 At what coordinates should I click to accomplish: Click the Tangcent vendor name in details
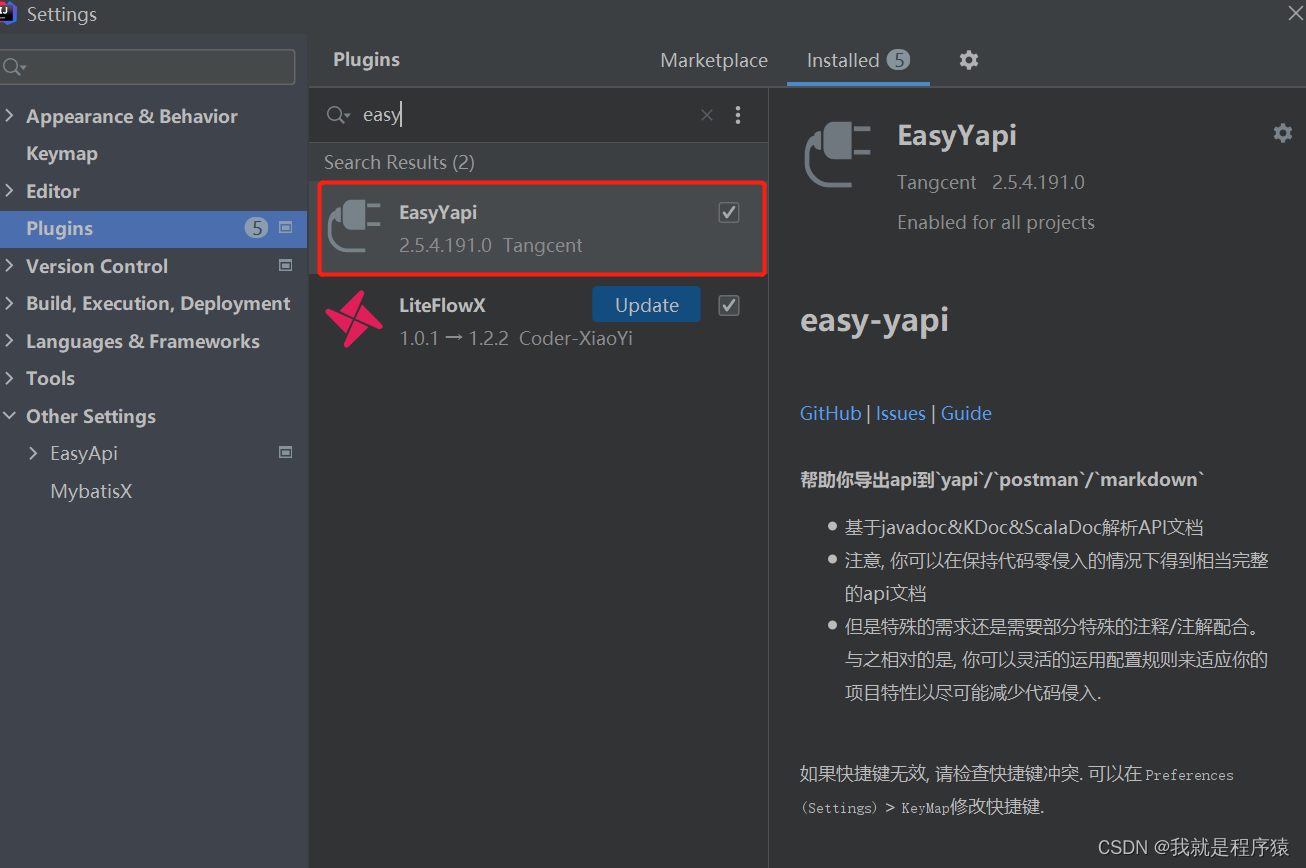[x=936, y=182]
